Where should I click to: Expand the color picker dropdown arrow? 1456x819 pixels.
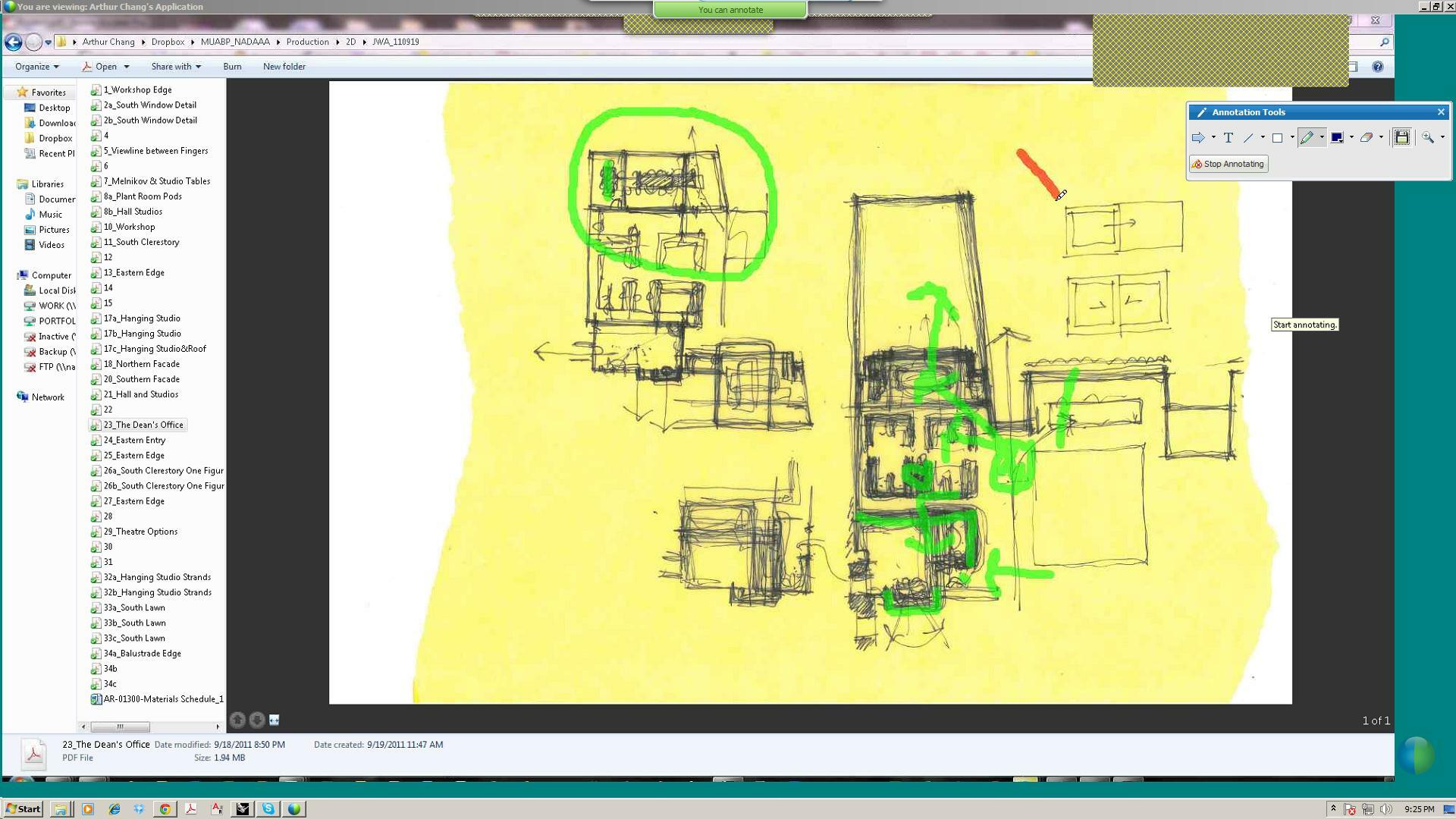1351,138
